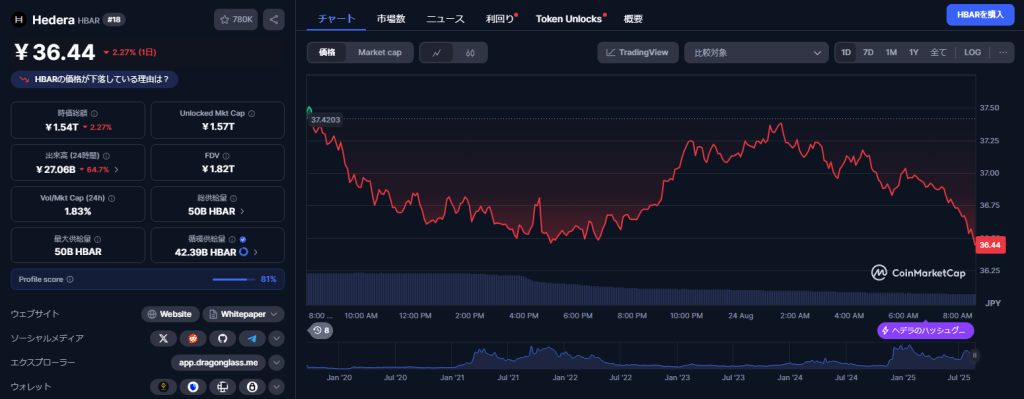Open the X (Twitter) social link

coord(163,338)
